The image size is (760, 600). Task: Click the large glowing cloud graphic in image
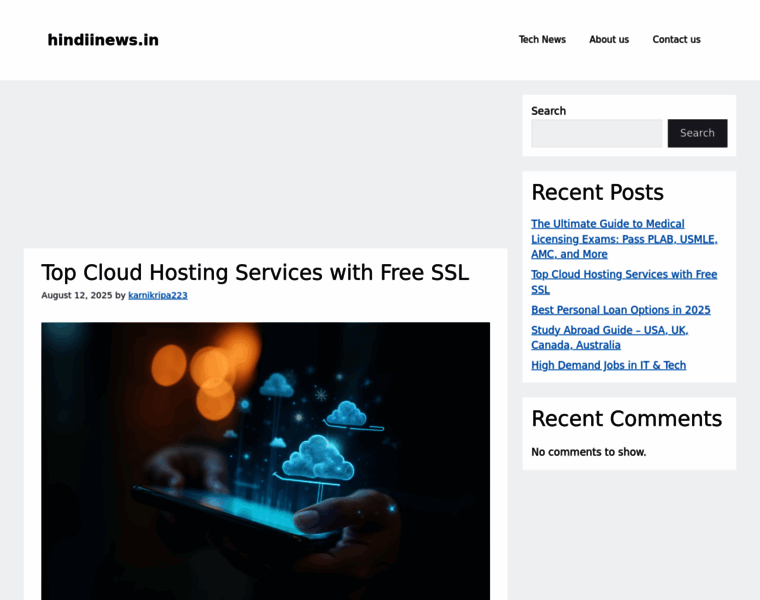(x=315, y=459)
